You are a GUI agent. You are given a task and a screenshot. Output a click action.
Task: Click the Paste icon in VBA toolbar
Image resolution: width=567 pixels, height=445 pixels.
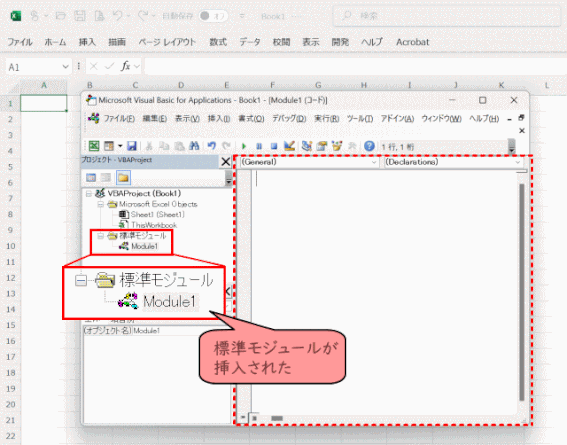pos(179,146)
